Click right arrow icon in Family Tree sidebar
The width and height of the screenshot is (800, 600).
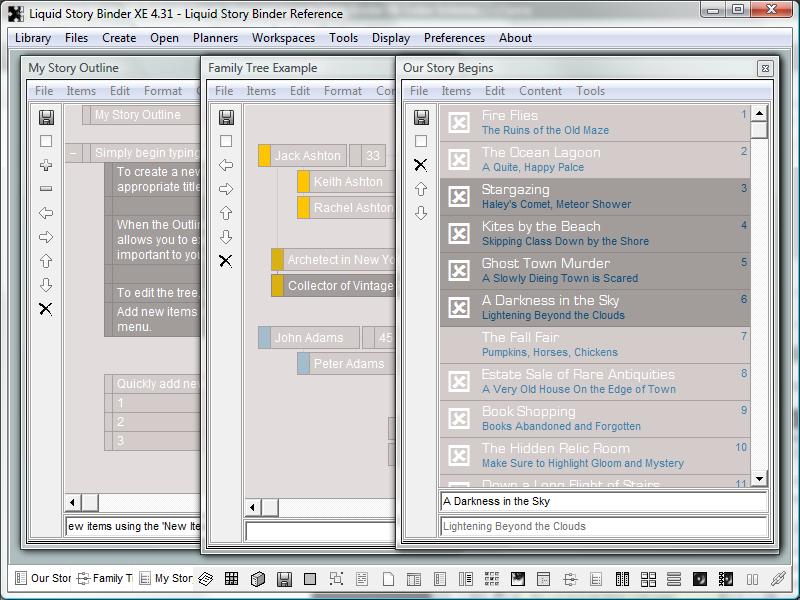coord(226,189)
